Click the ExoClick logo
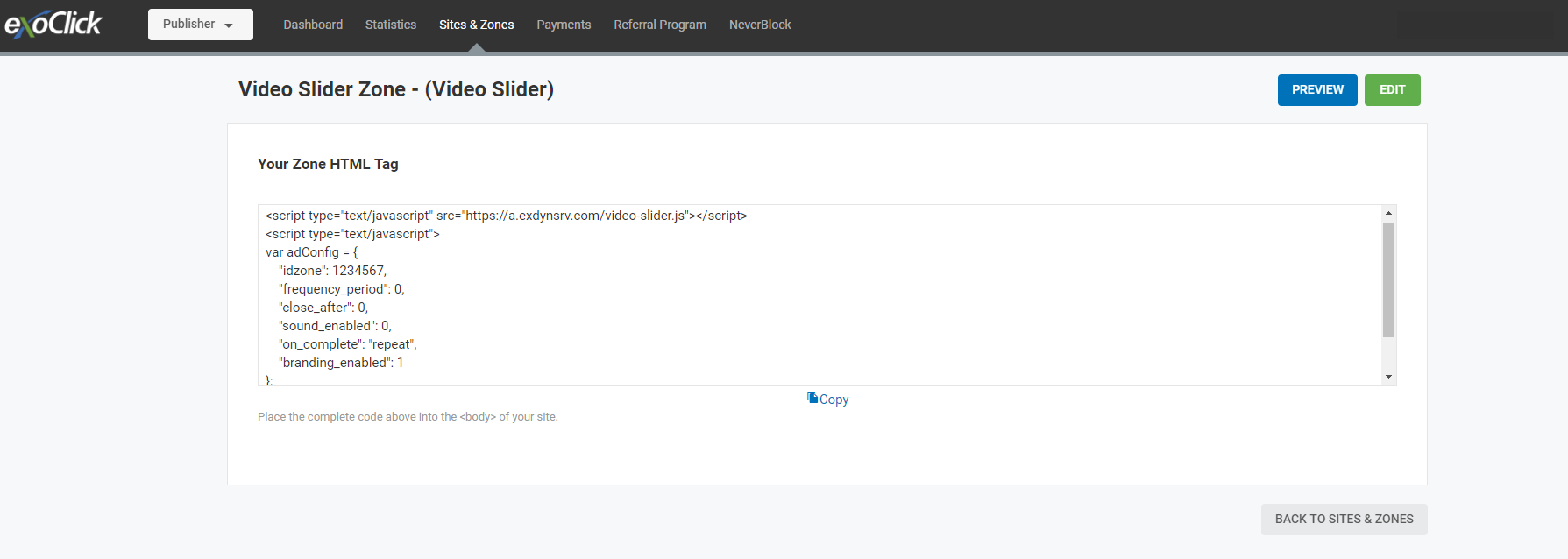1568x559 pixels. (53, 24)
